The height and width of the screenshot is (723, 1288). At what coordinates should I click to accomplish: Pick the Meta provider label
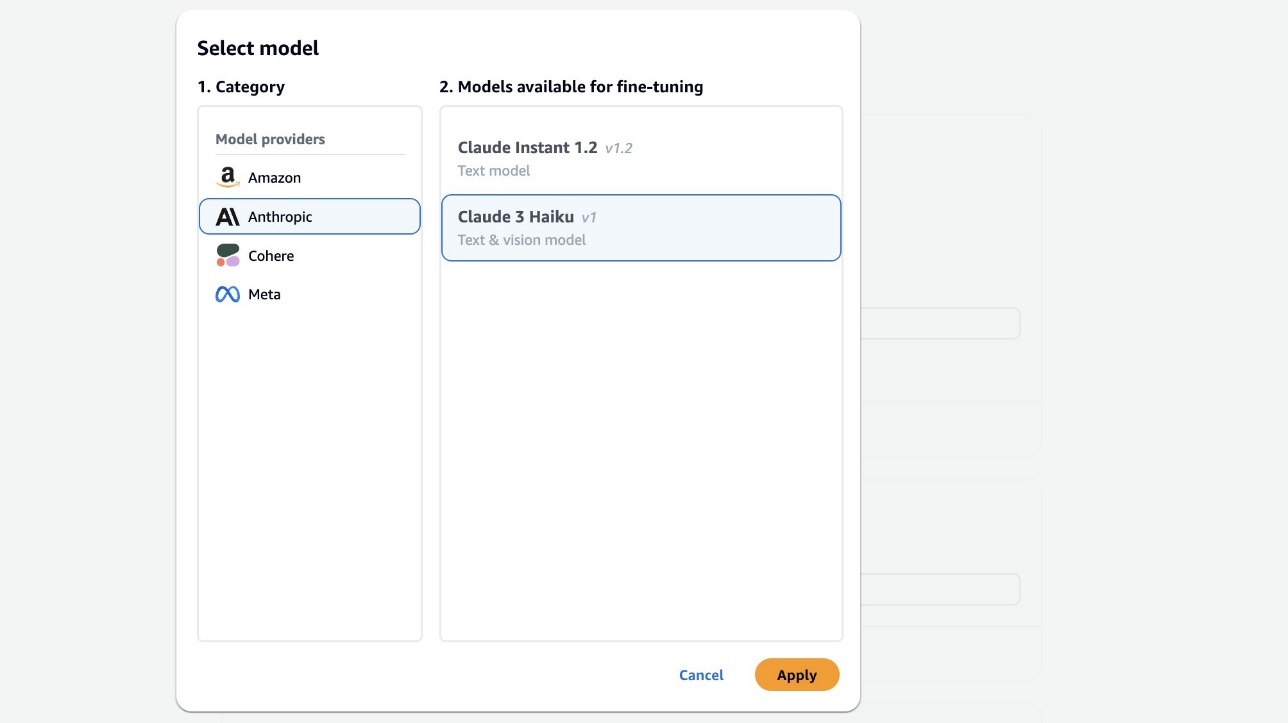[x=264, y=295]
